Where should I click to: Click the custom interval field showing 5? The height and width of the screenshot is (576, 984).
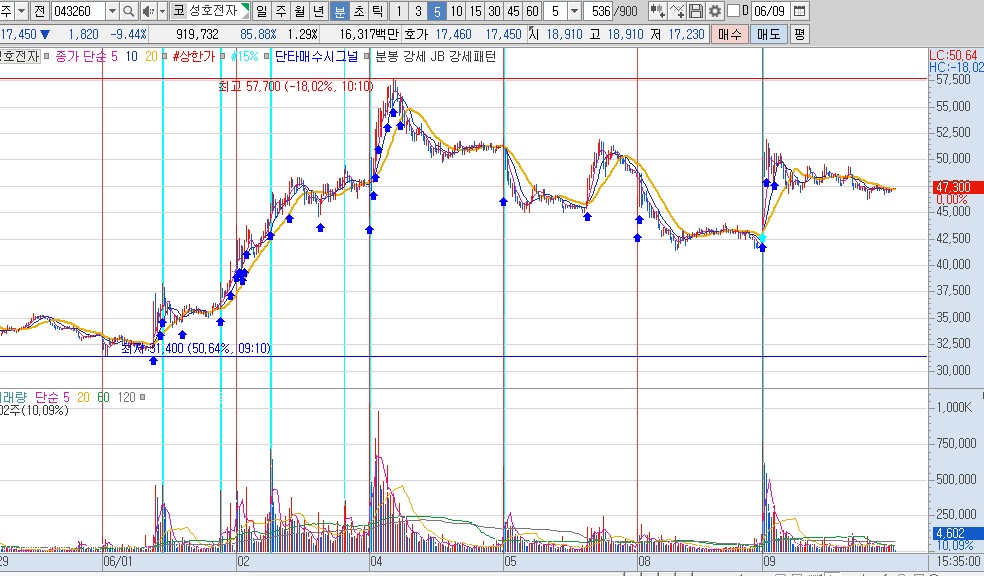[555, 11]
